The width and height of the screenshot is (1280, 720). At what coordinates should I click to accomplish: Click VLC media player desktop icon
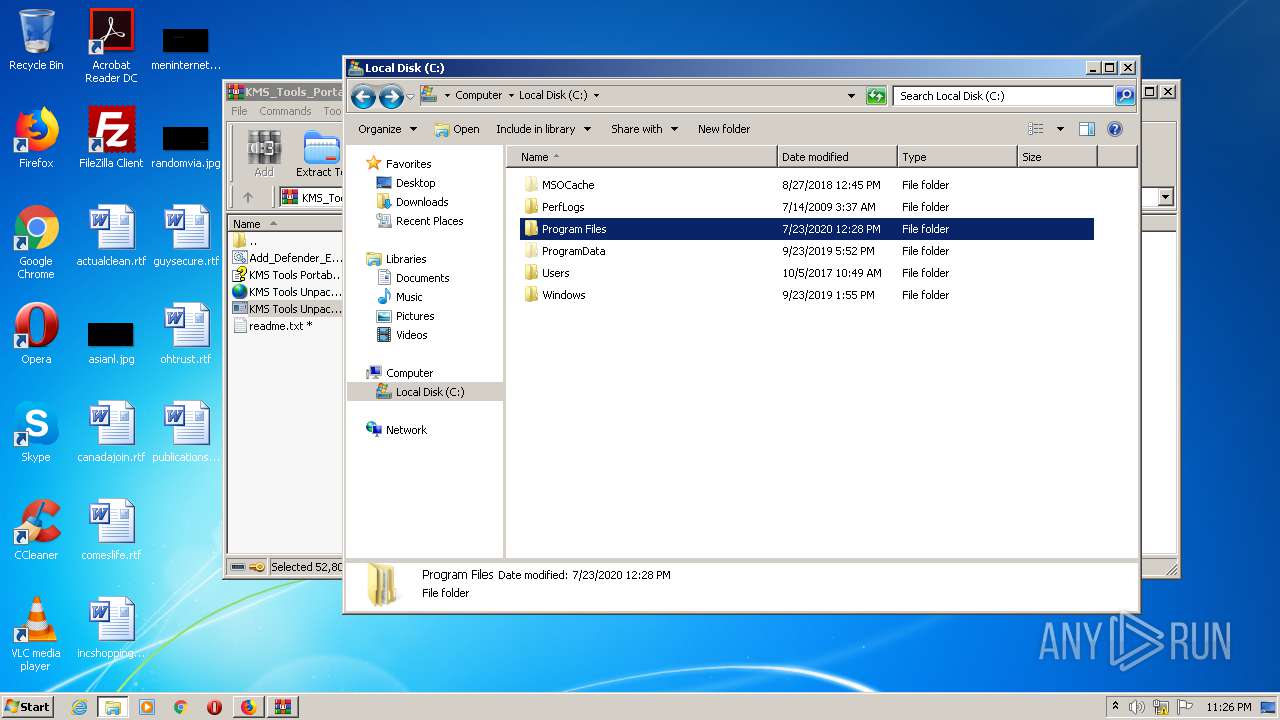36,635
